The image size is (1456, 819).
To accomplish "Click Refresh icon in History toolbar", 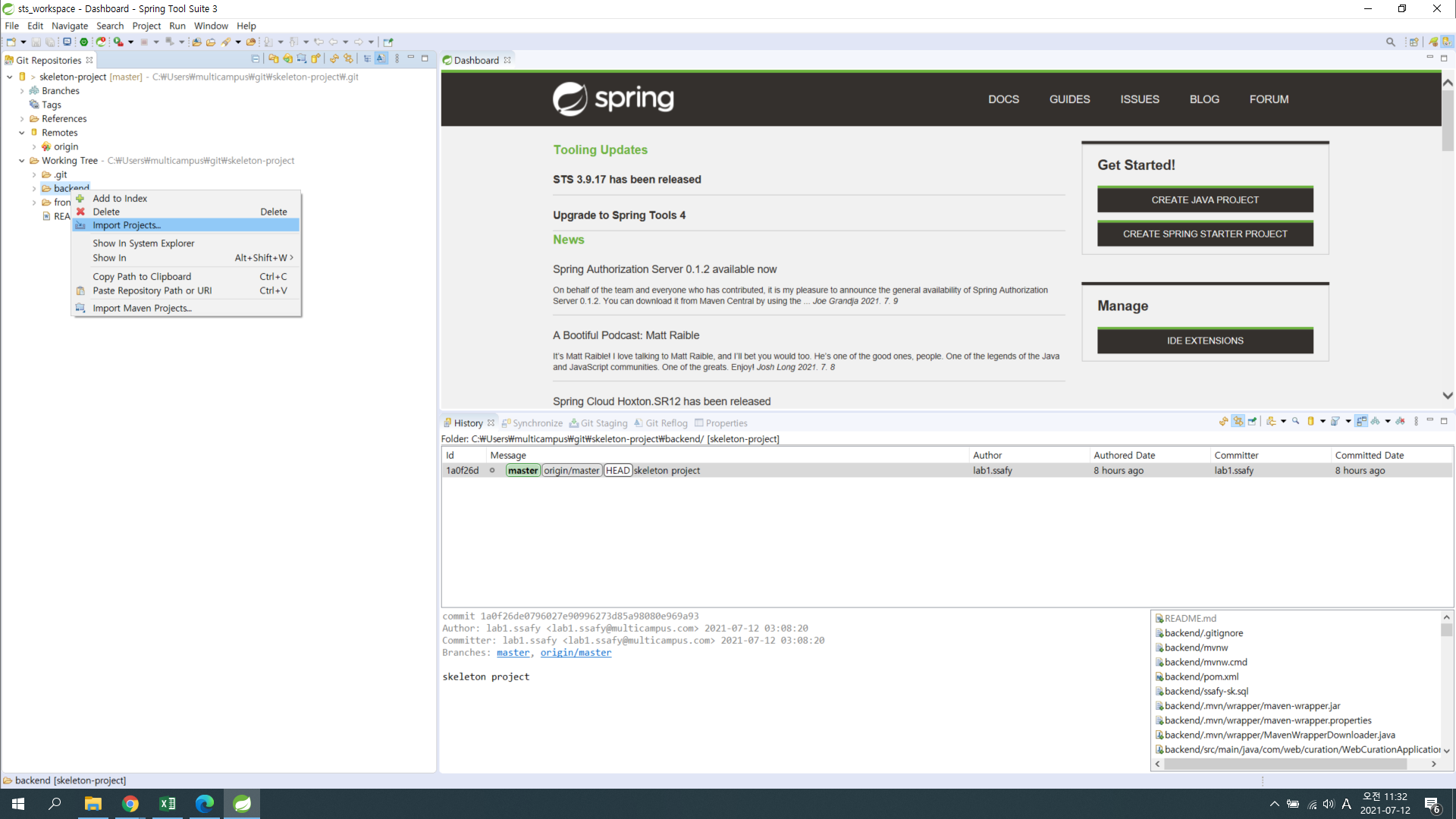I will coord(1223,421).
